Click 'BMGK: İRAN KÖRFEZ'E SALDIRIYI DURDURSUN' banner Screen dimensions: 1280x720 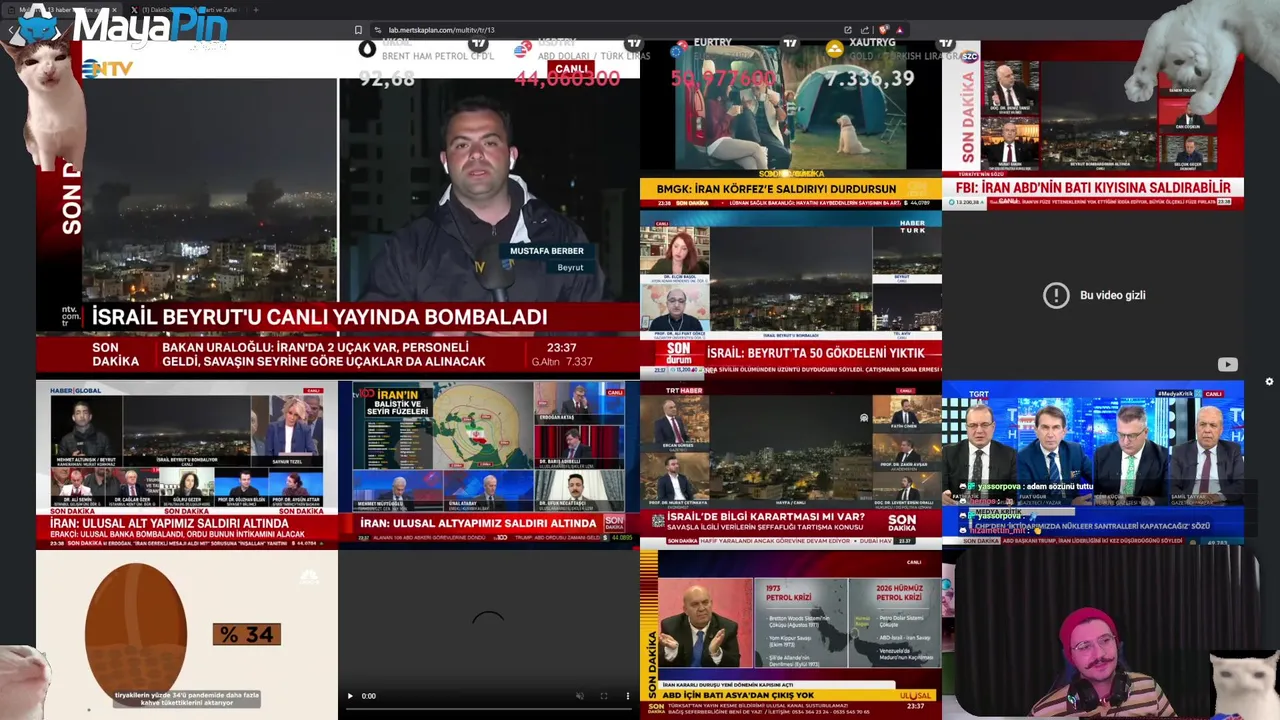[776, 188]
